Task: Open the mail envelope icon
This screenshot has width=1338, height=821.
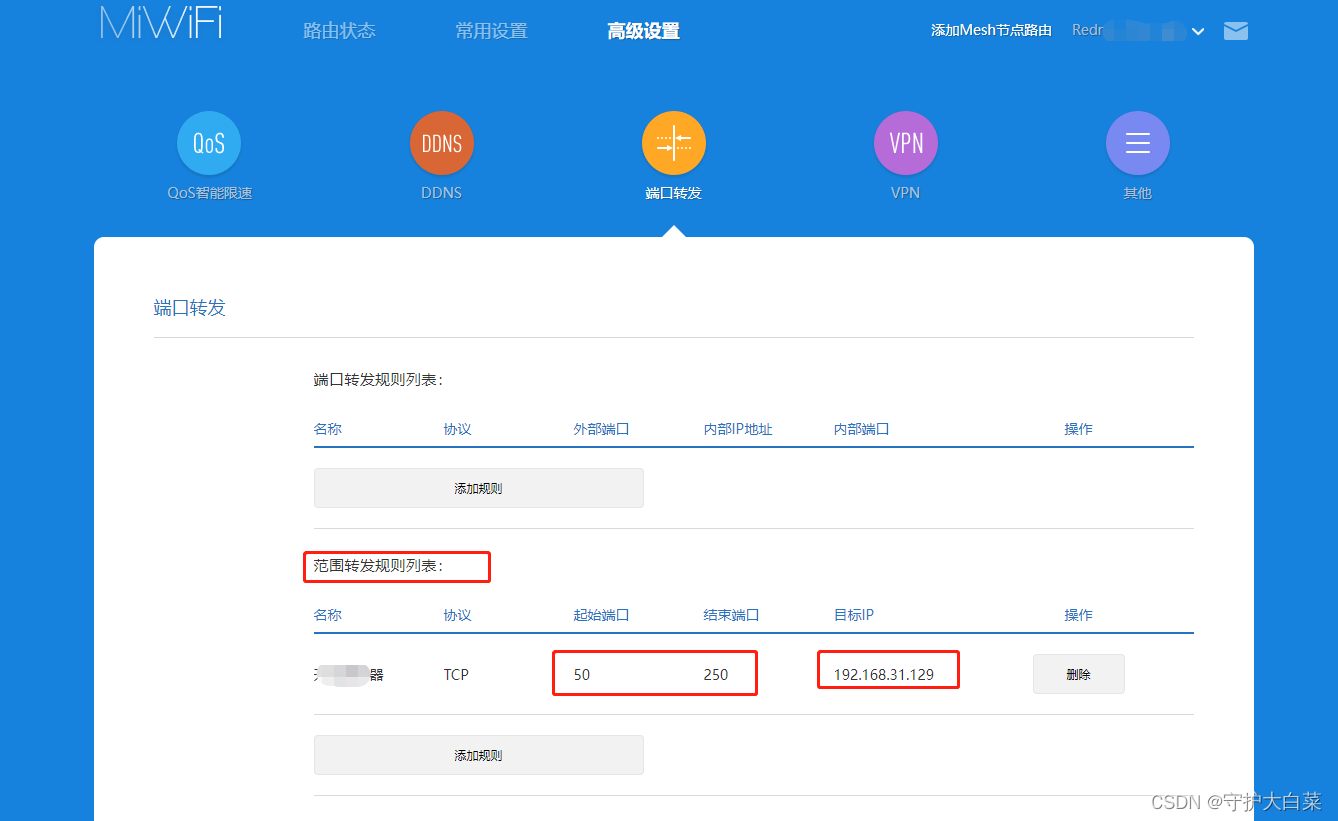Action: 1236,31
